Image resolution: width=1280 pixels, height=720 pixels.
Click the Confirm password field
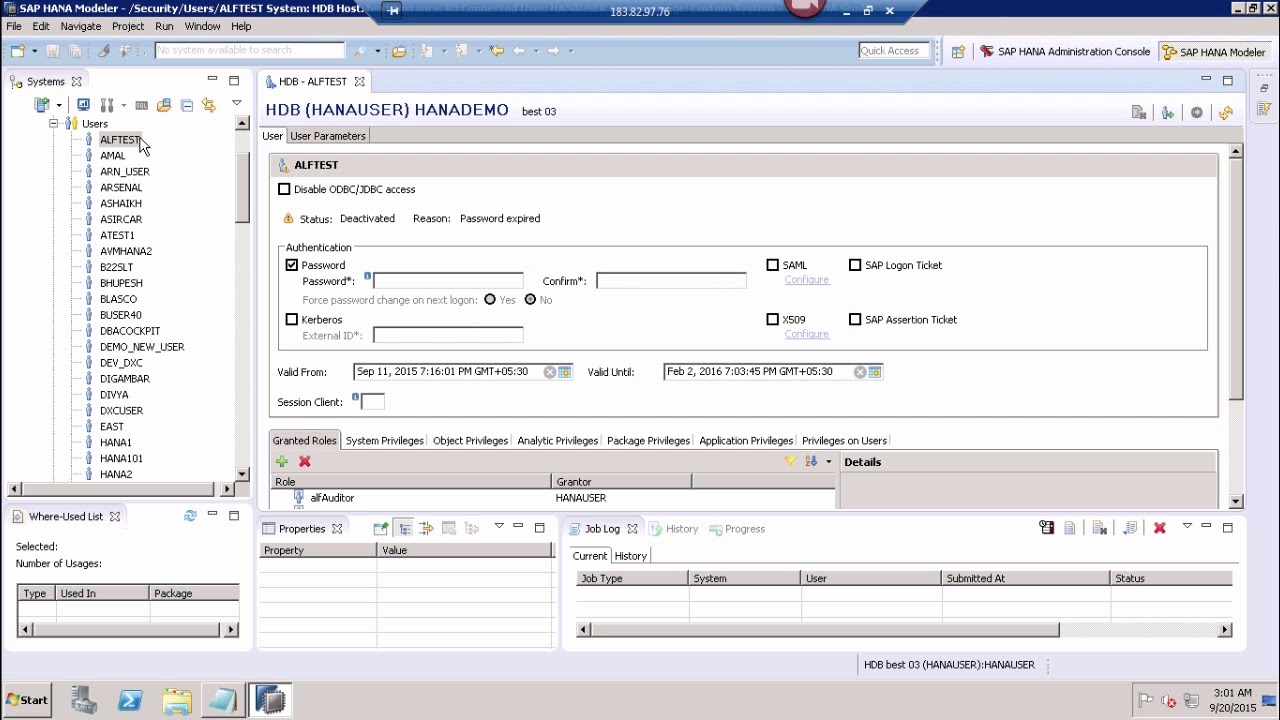(671, 281)
